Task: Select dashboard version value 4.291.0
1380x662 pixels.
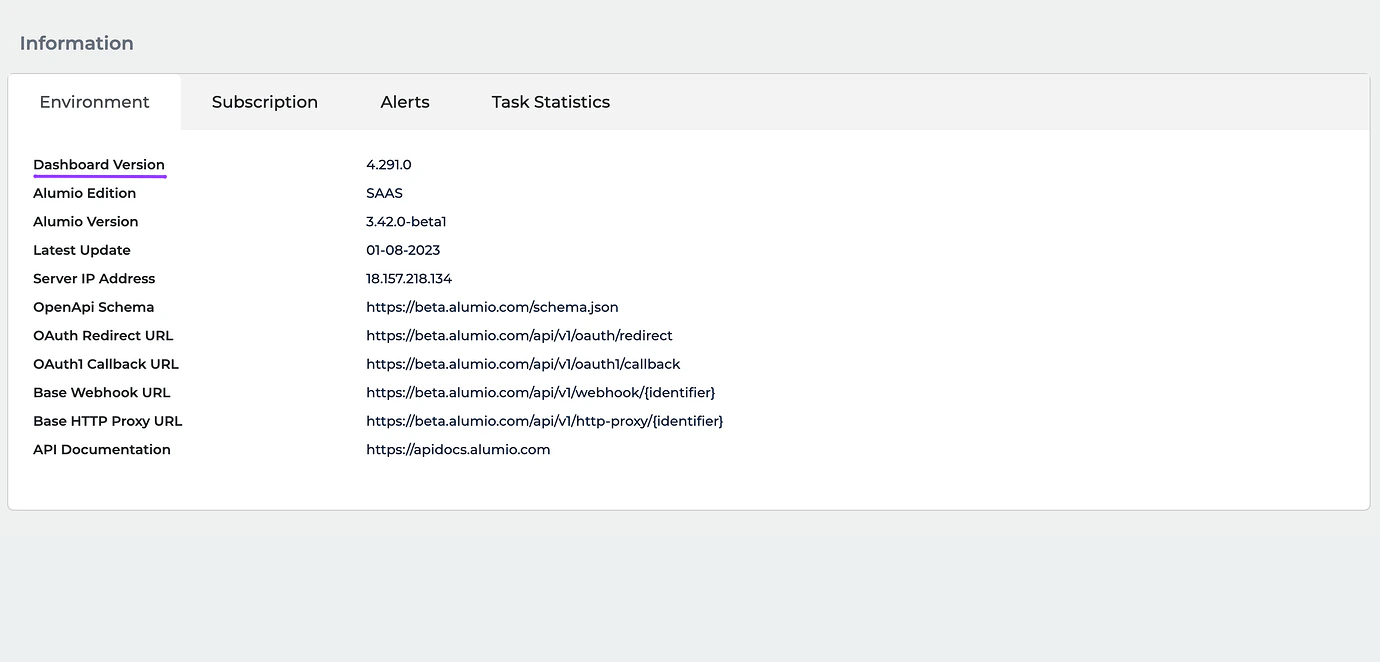Action: (389, 165)
